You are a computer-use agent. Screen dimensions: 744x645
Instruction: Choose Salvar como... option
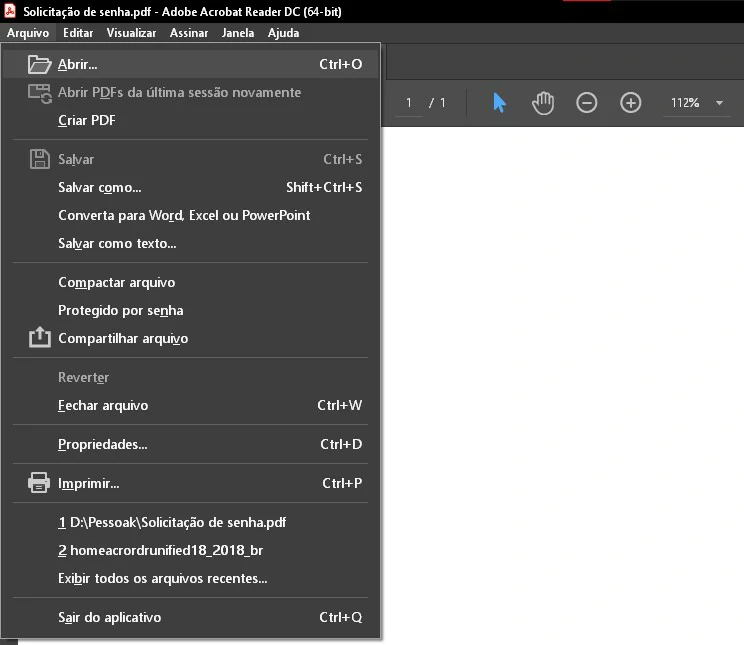[190, 187]
